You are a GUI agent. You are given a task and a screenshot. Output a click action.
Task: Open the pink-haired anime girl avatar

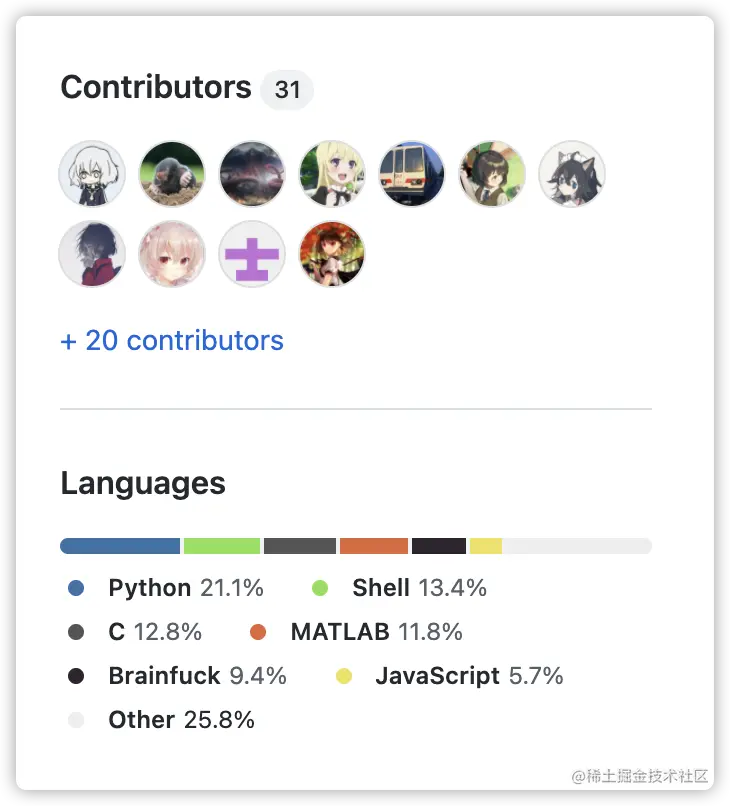pyautogui.click(x=172, y=254)
